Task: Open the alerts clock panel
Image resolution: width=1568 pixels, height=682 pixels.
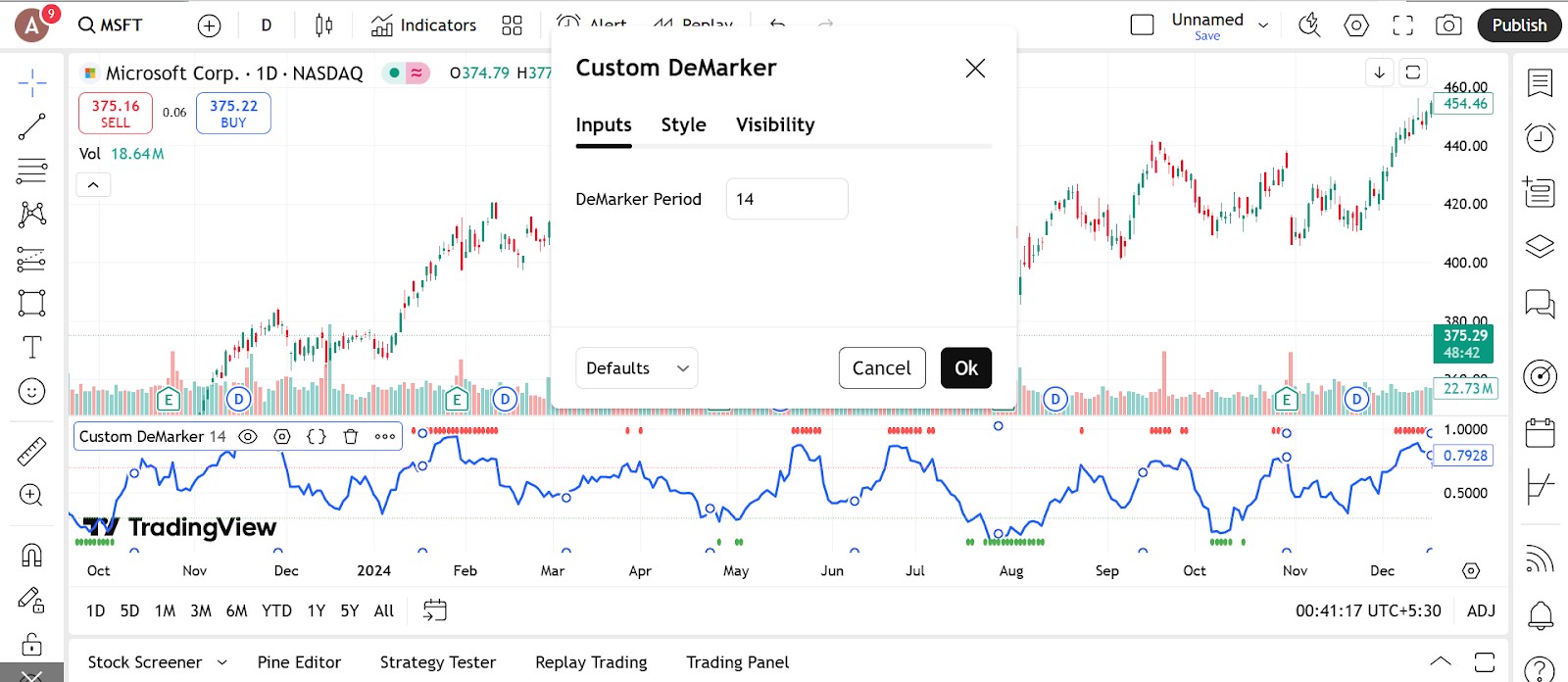Action: pos(1540,137)
